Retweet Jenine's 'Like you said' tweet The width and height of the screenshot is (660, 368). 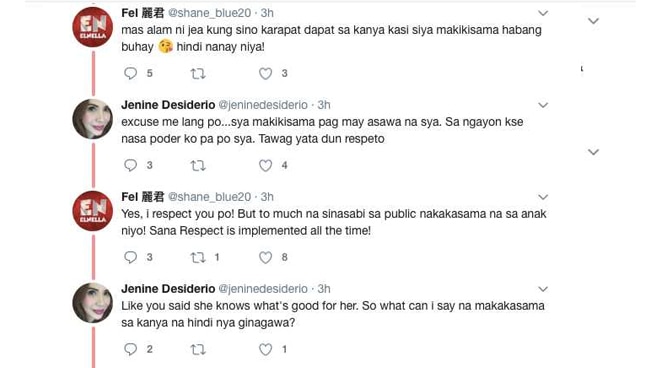point(198,349)
